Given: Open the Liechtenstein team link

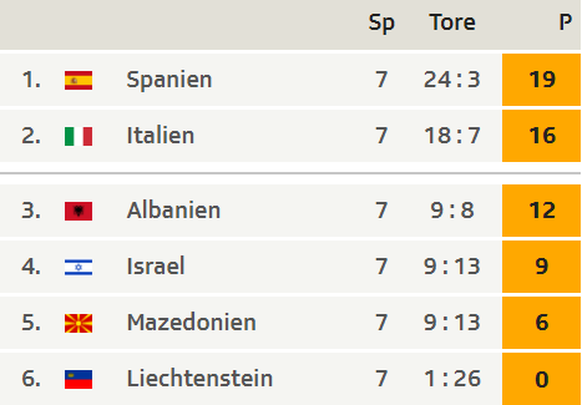Looking at the screenshot, I should pos(200,379).
